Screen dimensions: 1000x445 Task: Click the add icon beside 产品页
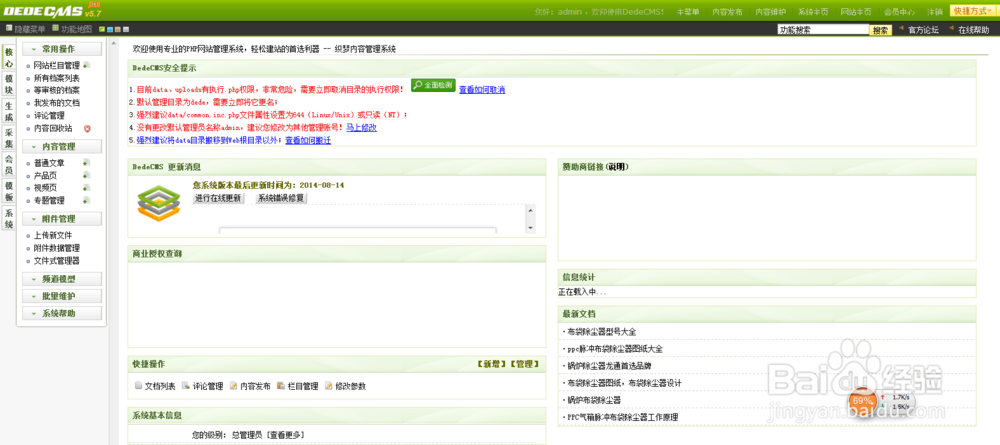click(86, 175)
